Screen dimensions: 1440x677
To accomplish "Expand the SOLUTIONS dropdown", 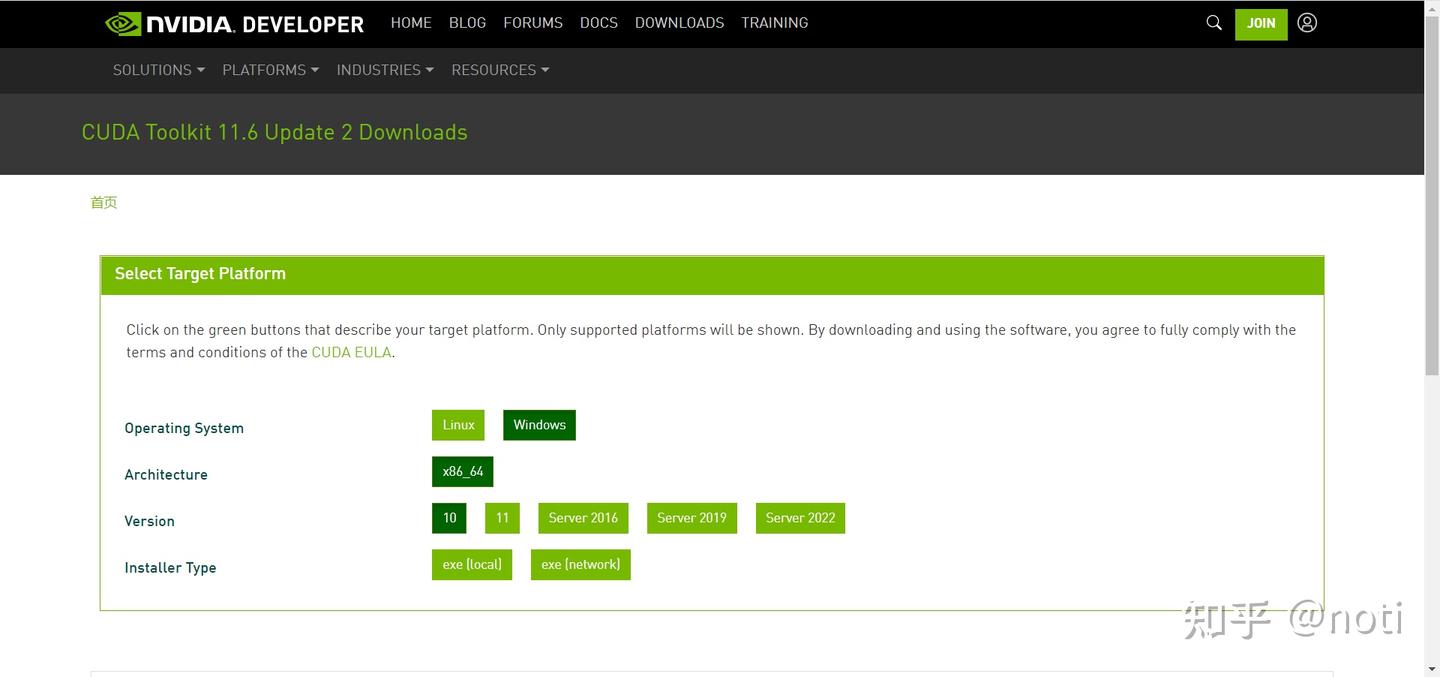I will coord(158,70).
